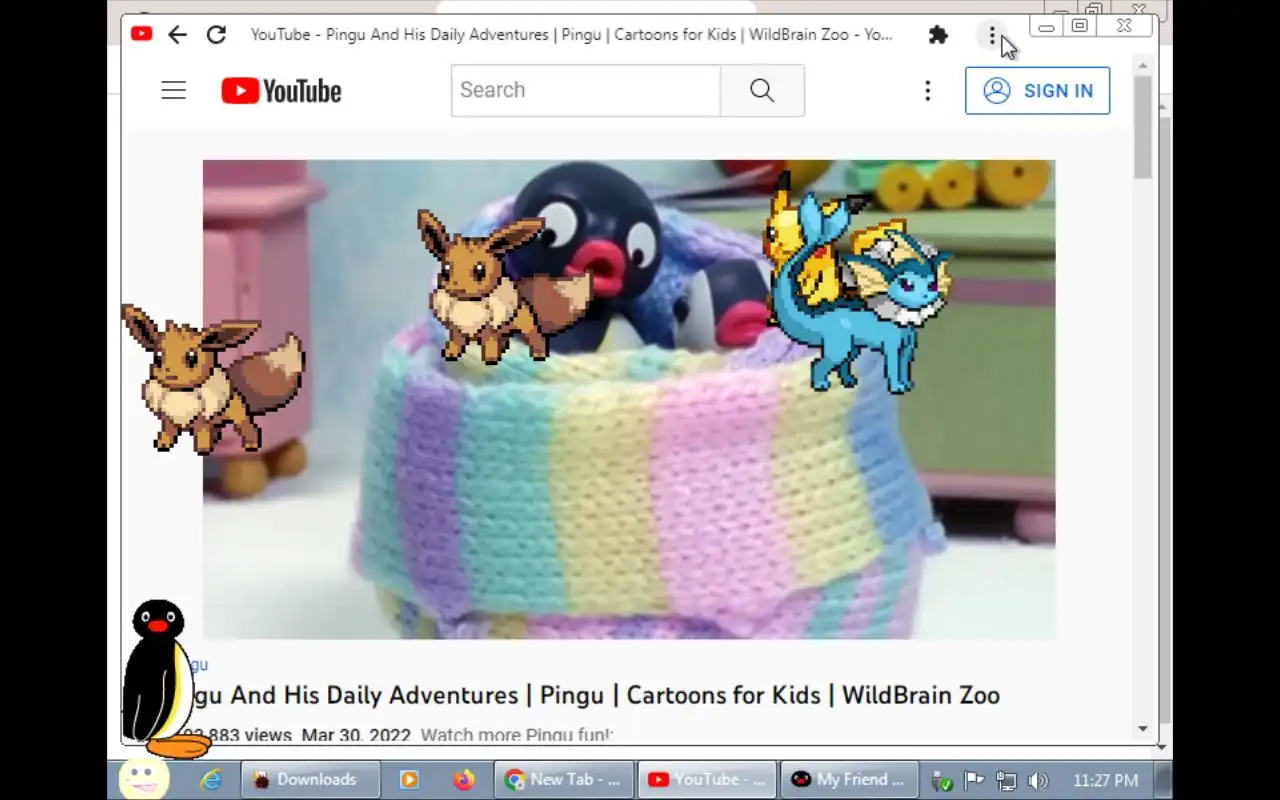Switch to the YouTube taskbar button
Screen dimensions: 1280x800
(x=707, y=780)
